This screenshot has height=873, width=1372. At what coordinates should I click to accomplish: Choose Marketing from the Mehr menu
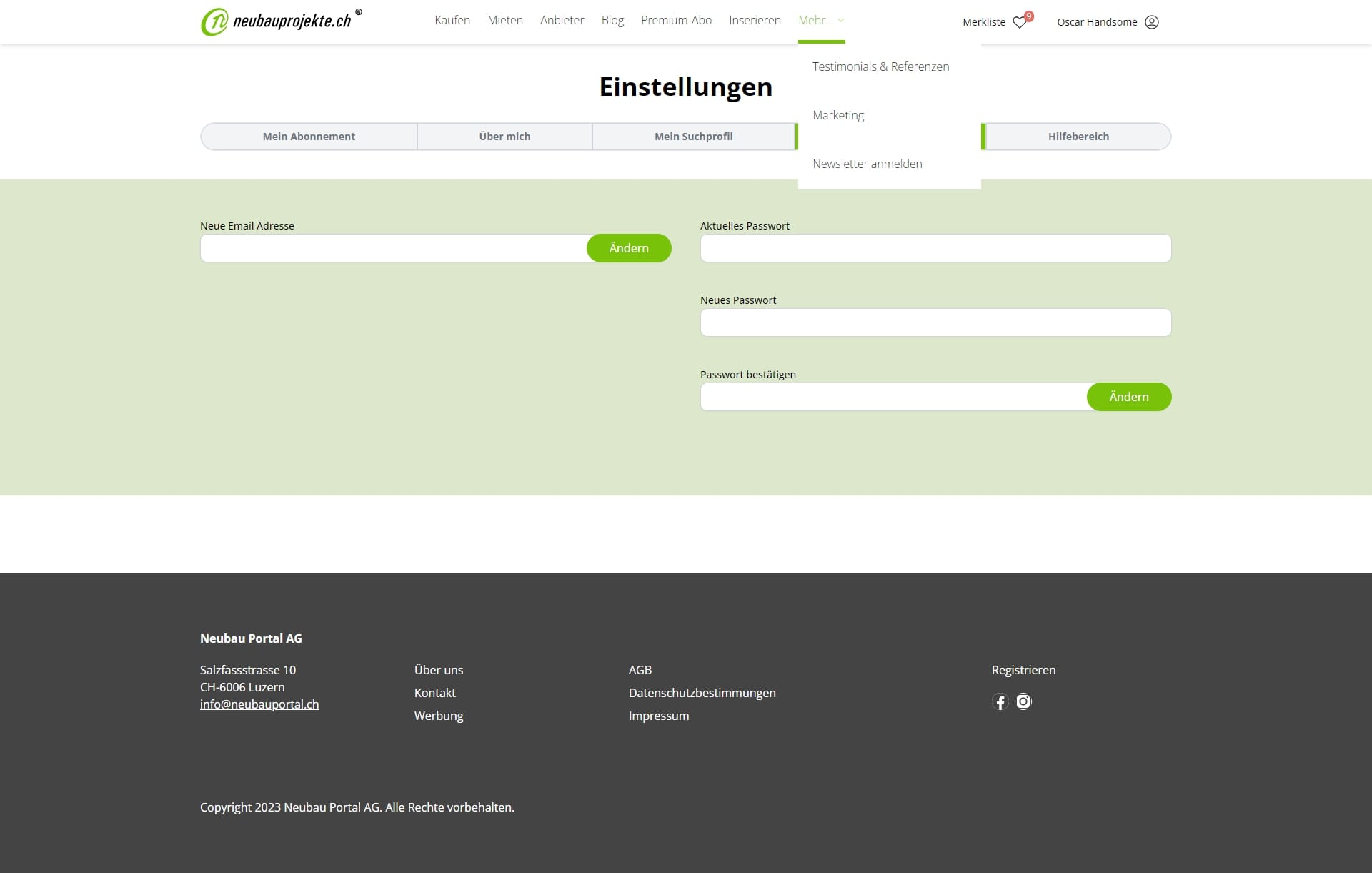click(838, 115)
